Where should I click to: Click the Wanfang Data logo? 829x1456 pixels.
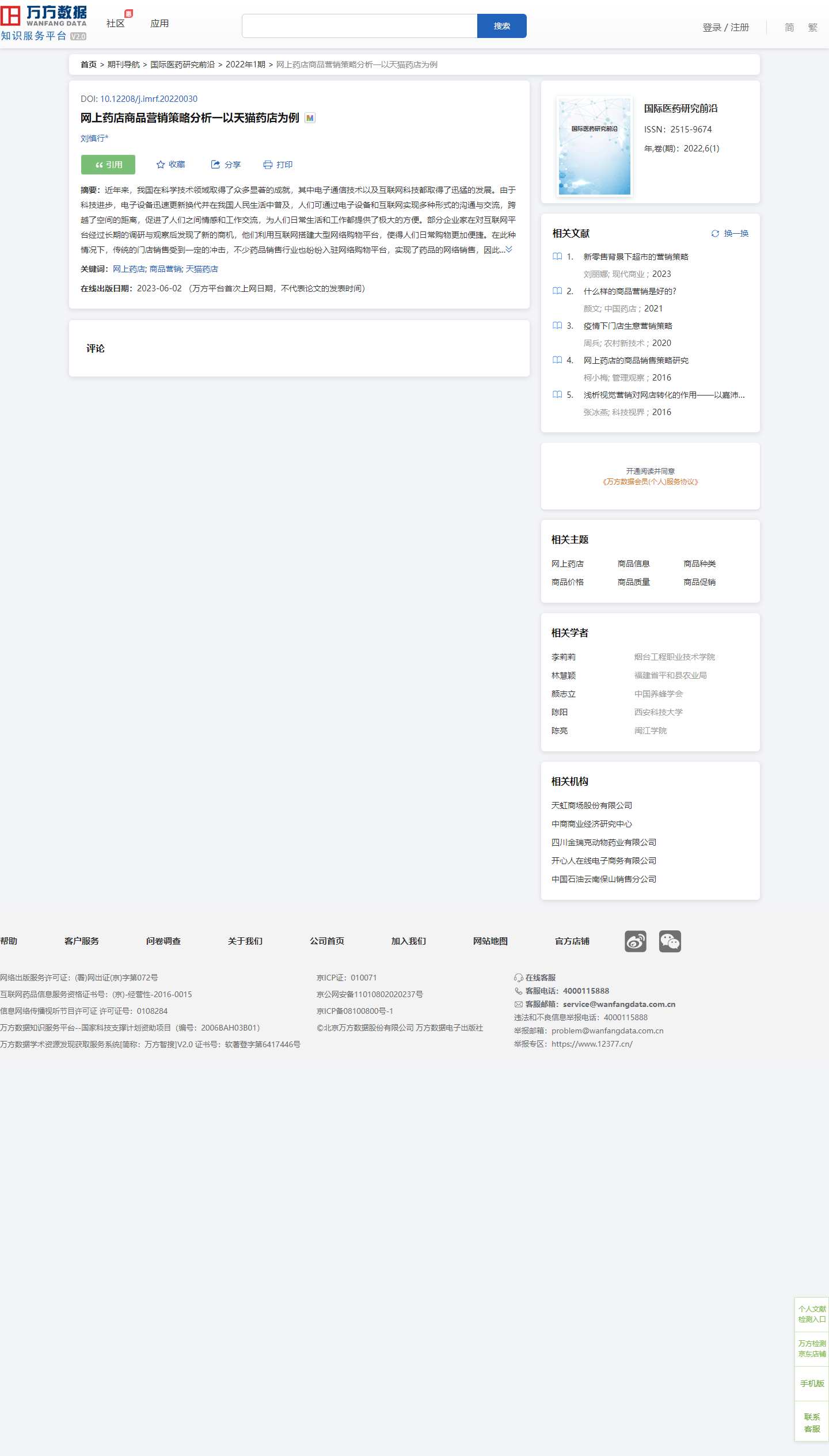44,23
